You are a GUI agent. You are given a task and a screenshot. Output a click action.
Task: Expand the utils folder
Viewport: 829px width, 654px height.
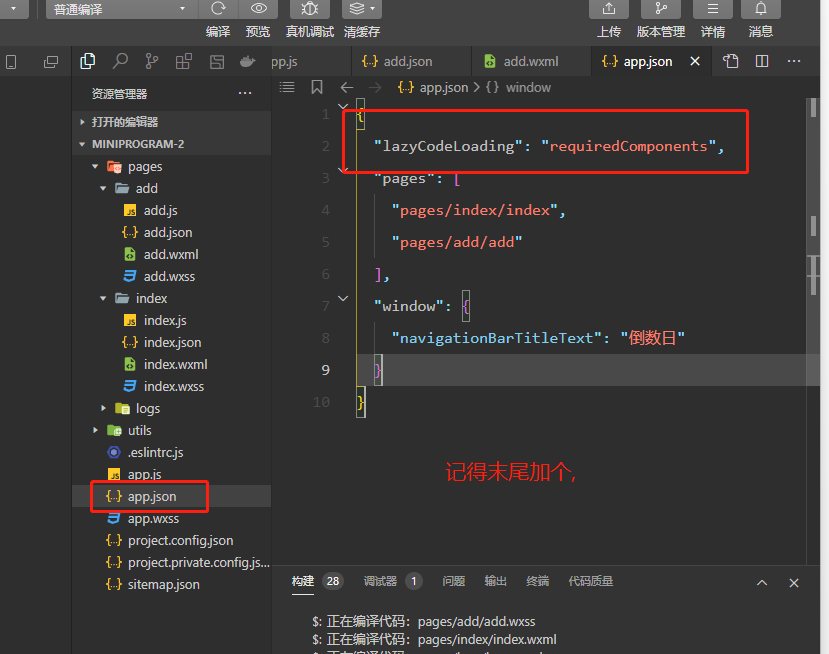tap(95, 431)
